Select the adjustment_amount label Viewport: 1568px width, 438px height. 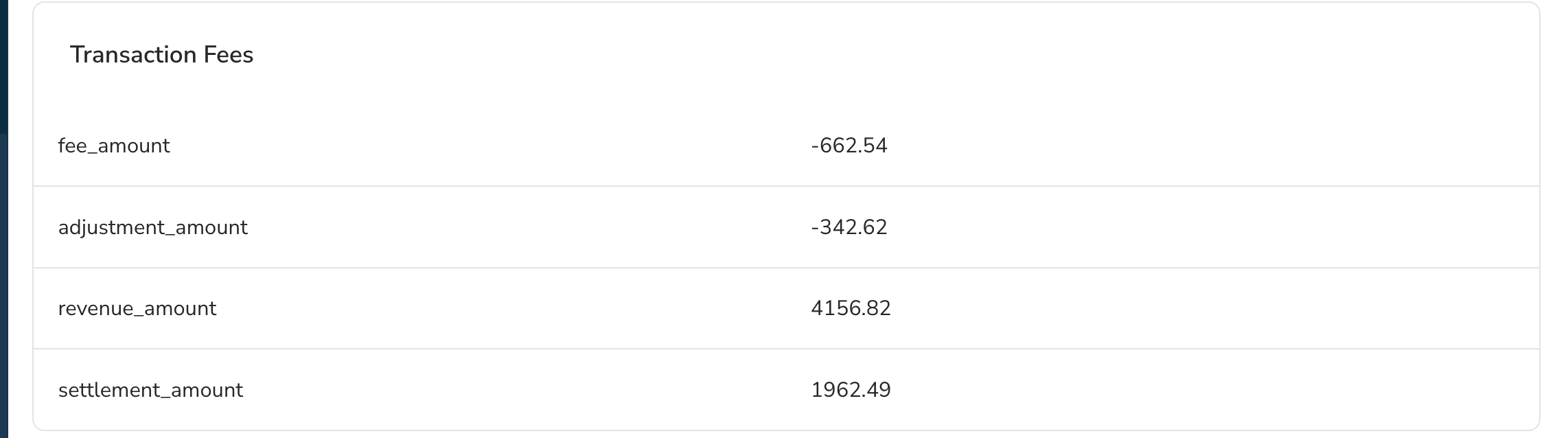point(153,227)
